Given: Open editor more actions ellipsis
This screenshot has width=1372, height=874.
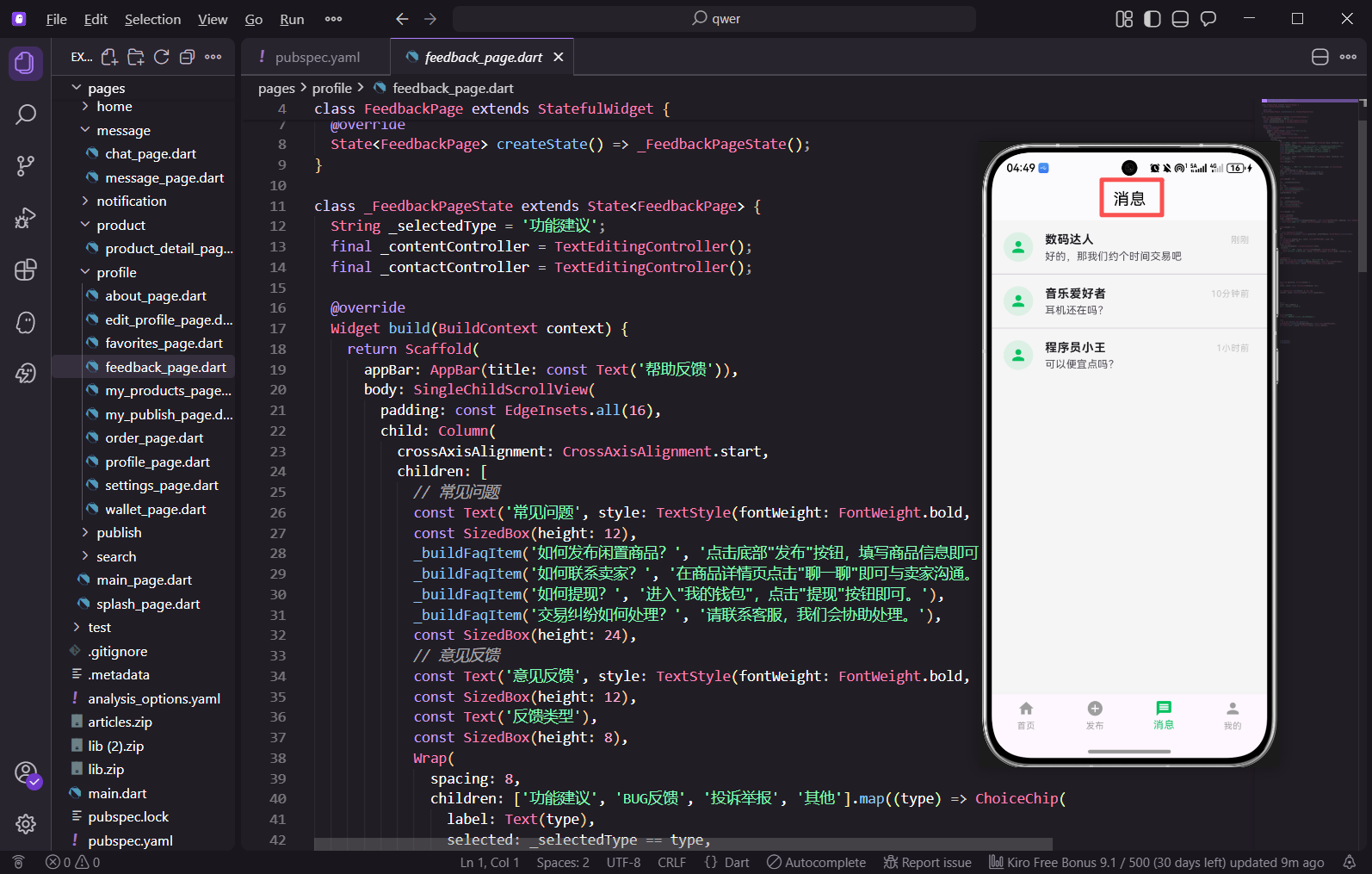Looking at the screenshot, I should coord(1348,57).
